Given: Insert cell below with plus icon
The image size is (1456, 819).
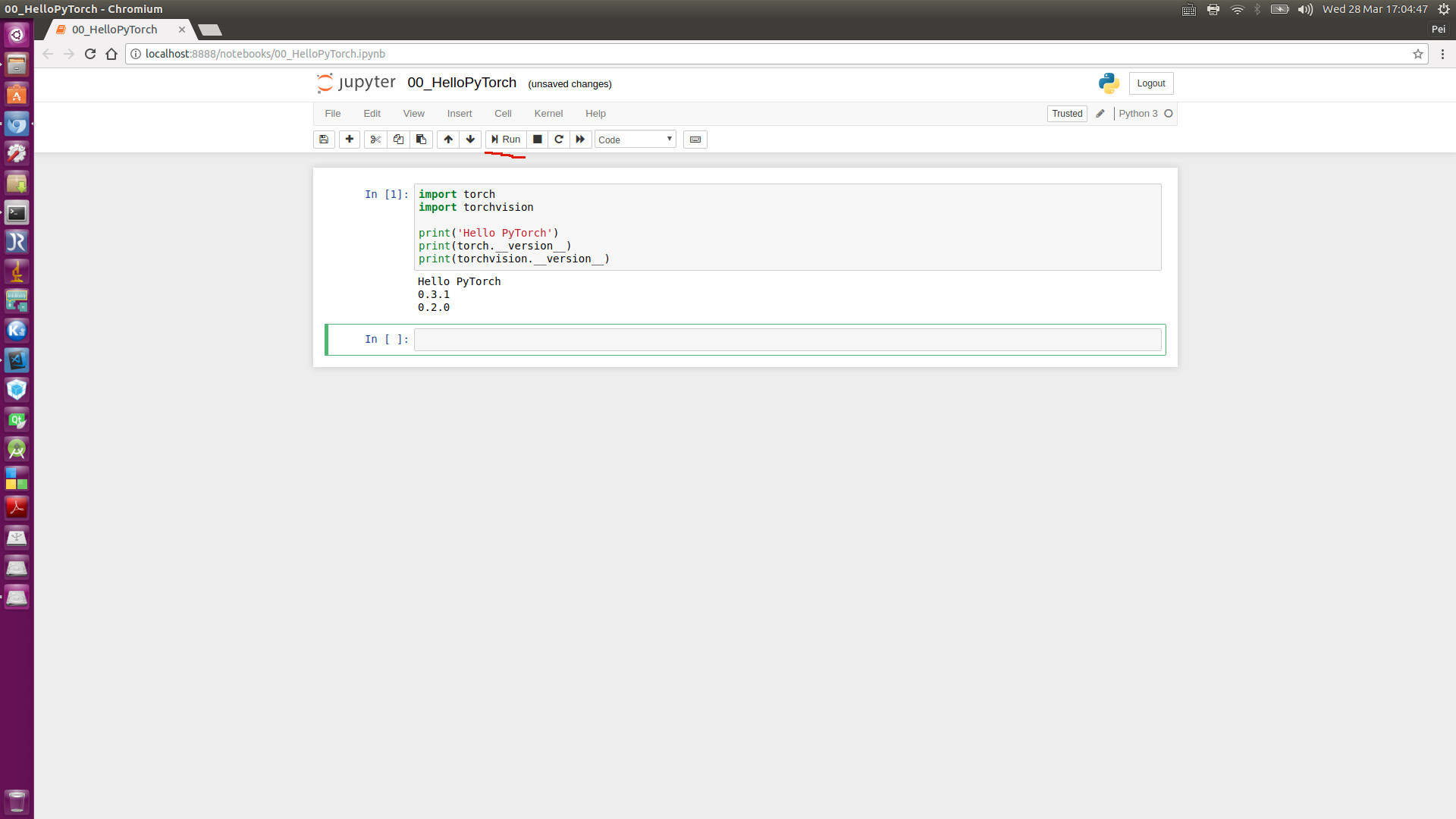Looking at the screenshot, I should click(x=350, y=140).
